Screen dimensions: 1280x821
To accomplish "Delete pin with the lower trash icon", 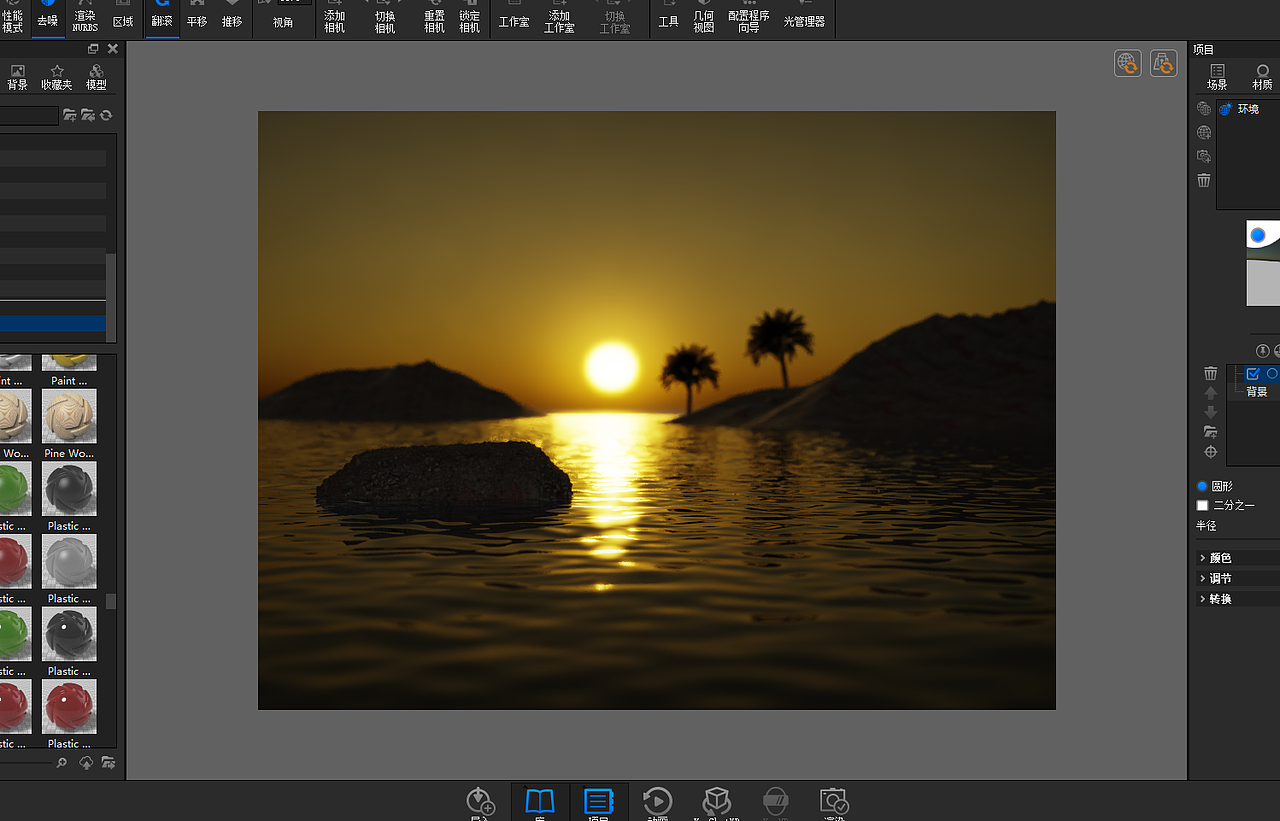I will pos(1211,373).
